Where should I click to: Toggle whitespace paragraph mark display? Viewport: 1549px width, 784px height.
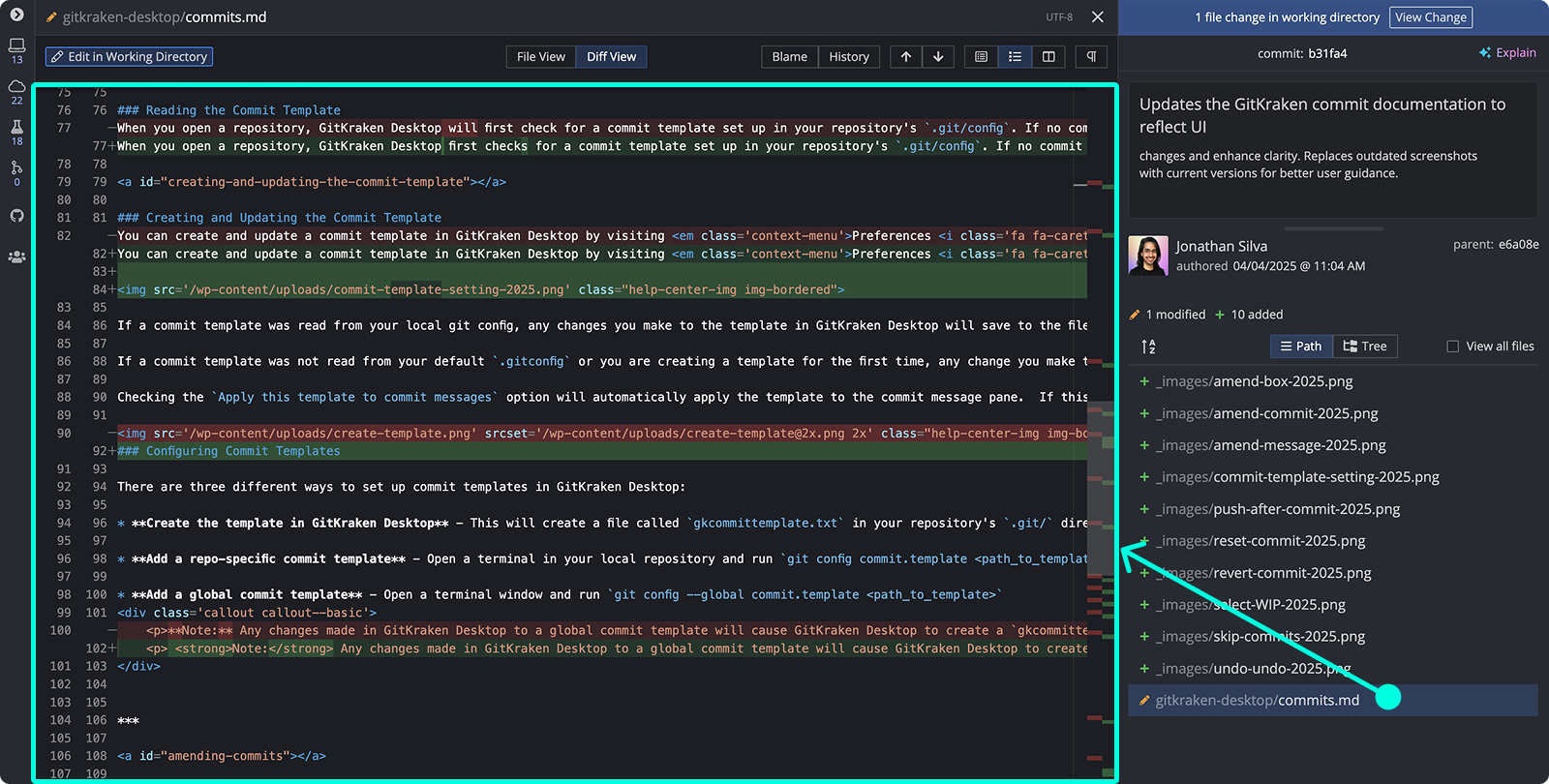coord(1091,57)
